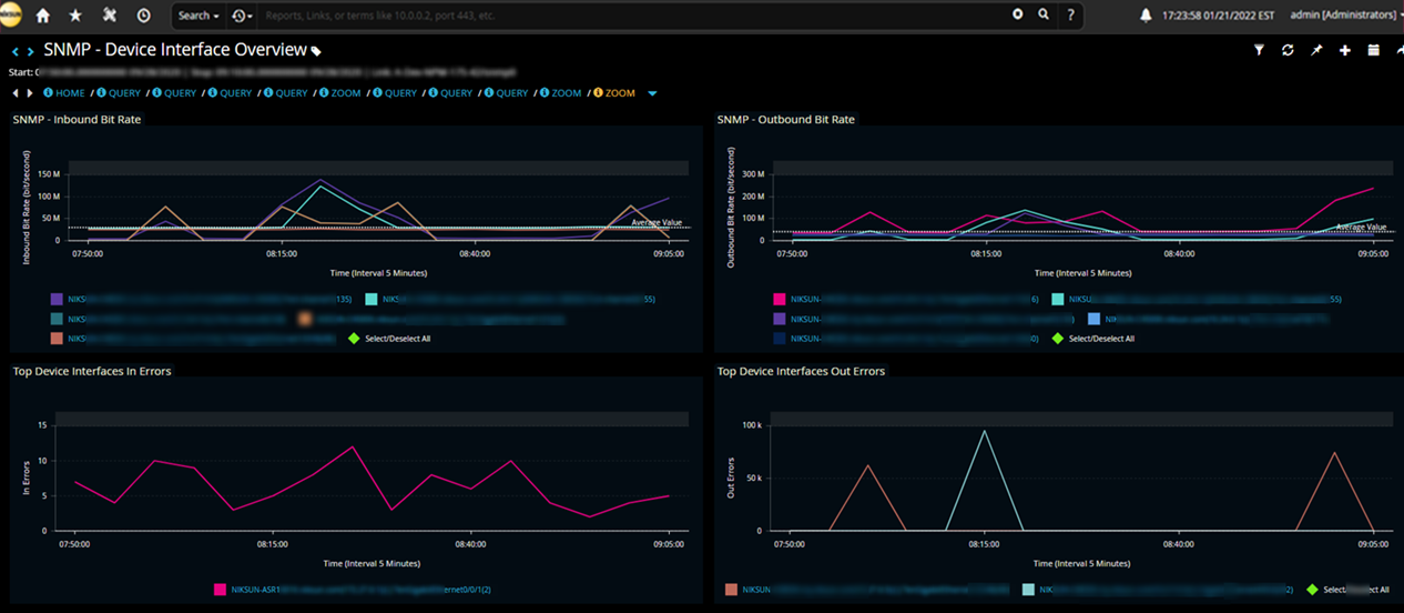1404x613 pixels.
Task: Open the last QUERY breadcrumb before the ZOOMs
Action: (512, 93)
